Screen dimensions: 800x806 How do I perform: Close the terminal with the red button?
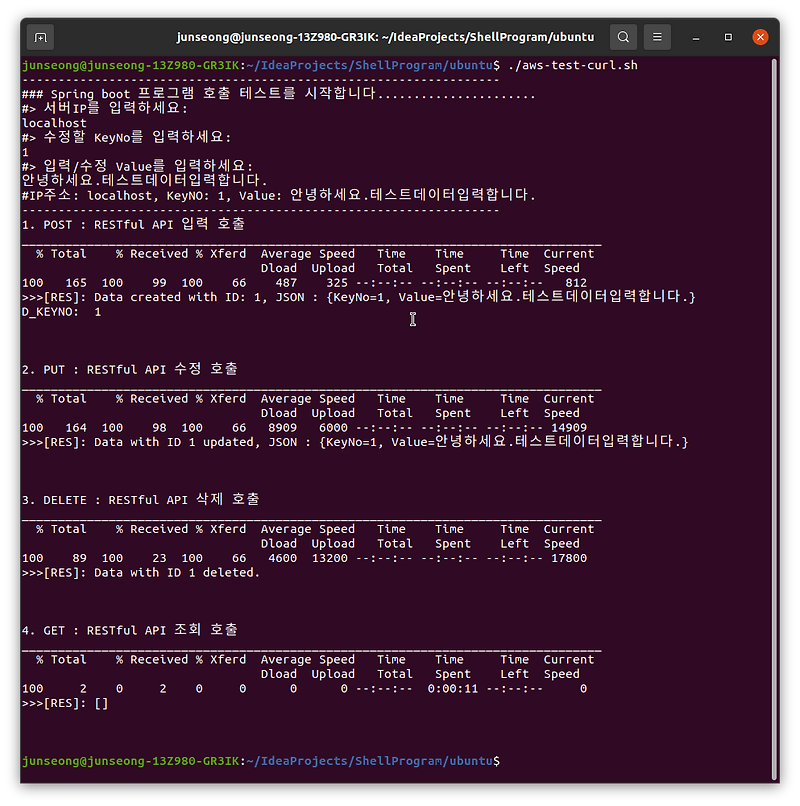(x=760, y=36)
